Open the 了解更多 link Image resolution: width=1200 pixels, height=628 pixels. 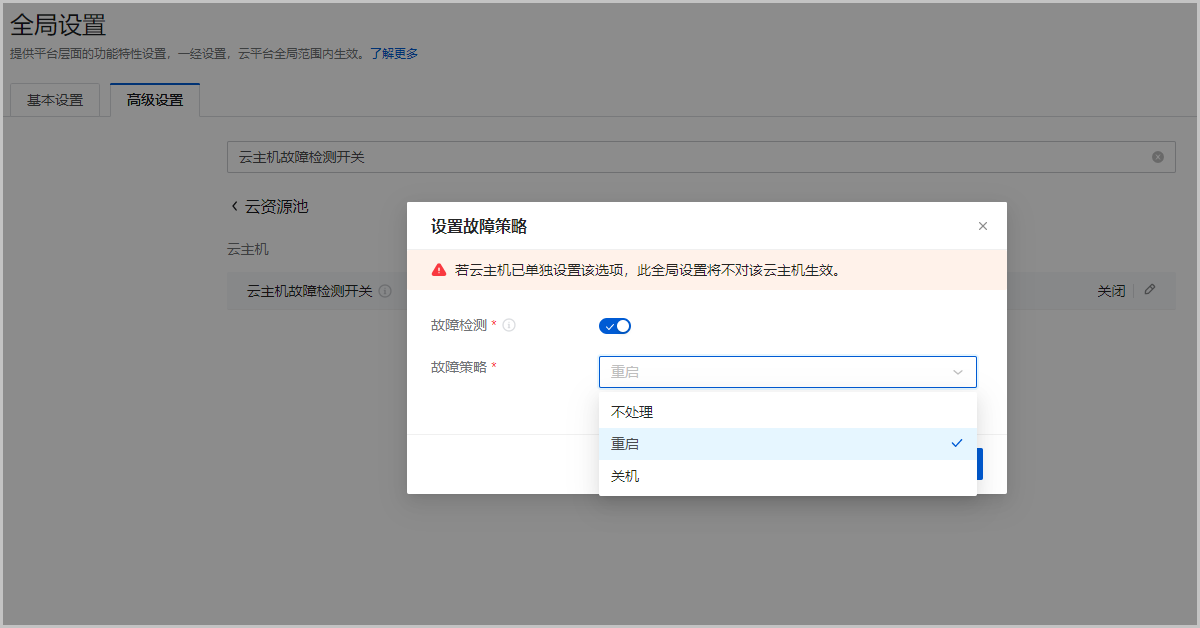click(x=394, y=53)
